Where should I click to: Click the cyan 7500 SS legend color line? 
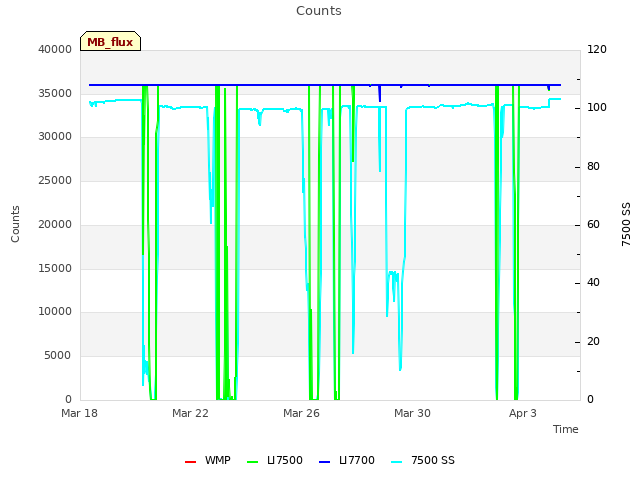pyautogui.click(x=396, y=462)
